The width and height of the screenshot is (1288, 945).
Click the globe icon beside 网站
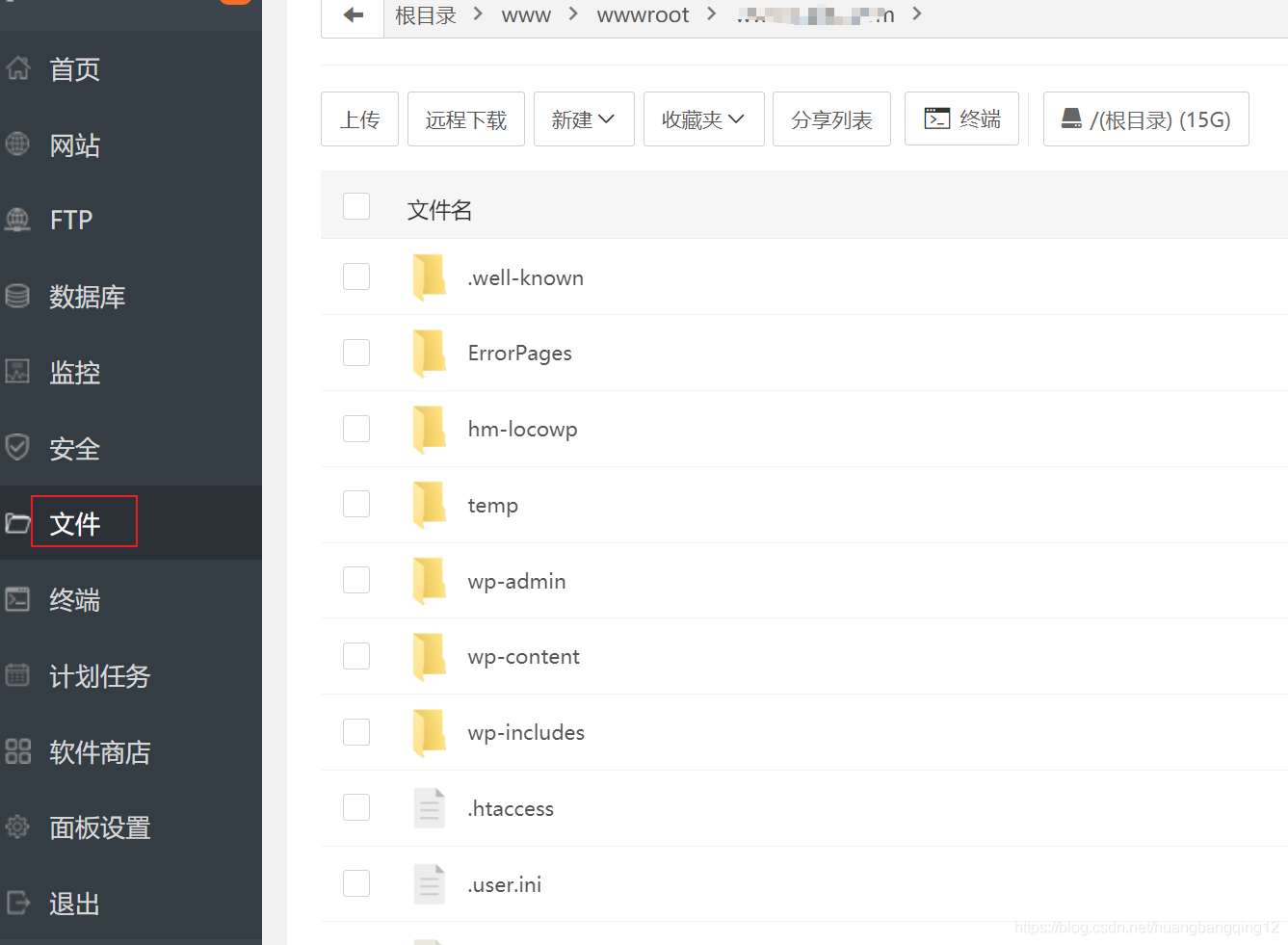17,144
